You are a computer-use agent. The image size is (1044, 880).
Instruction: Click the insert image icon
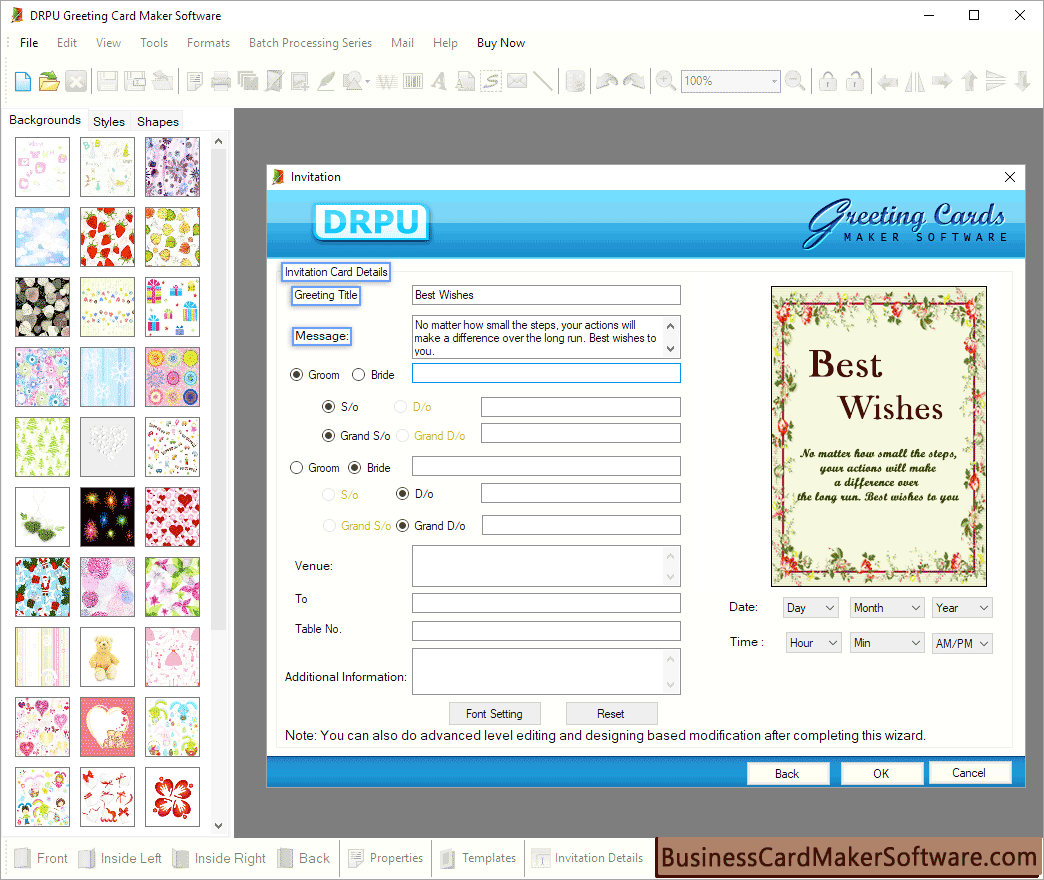300,81
